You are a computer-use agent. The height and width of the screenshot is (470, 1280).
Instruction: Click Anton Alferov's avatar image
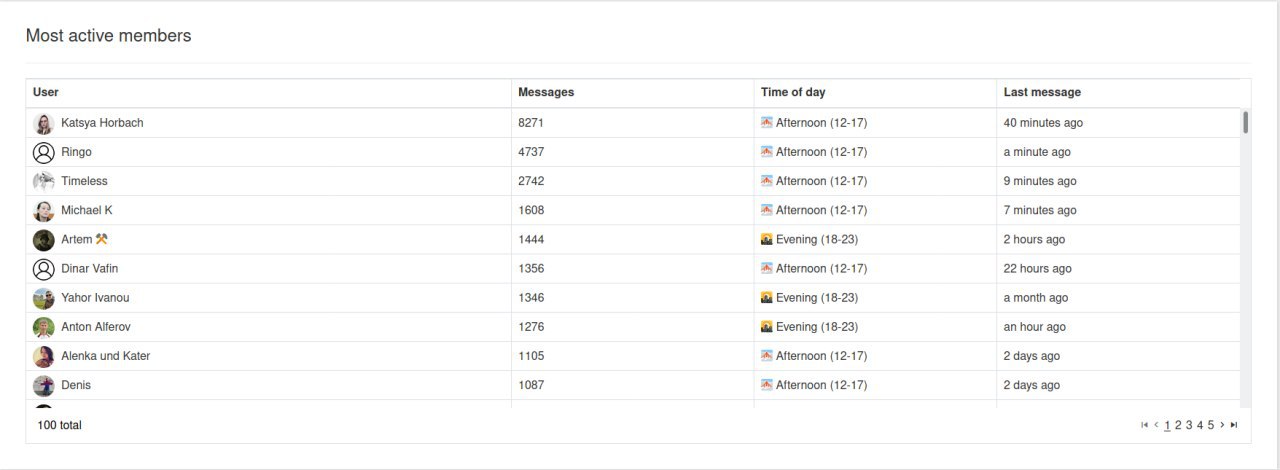coord(44,327)
